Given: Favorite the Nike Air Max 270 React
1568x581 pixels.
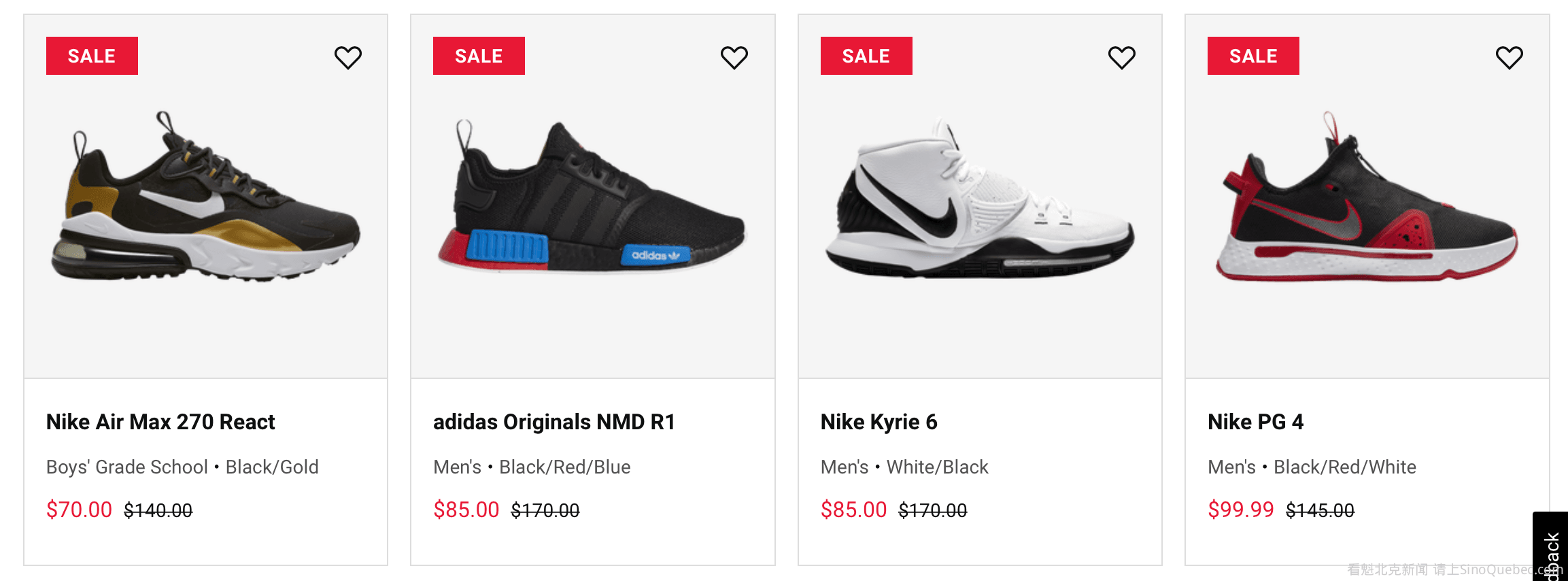Looking at the screenshot, I should click(x=347, y=58).
